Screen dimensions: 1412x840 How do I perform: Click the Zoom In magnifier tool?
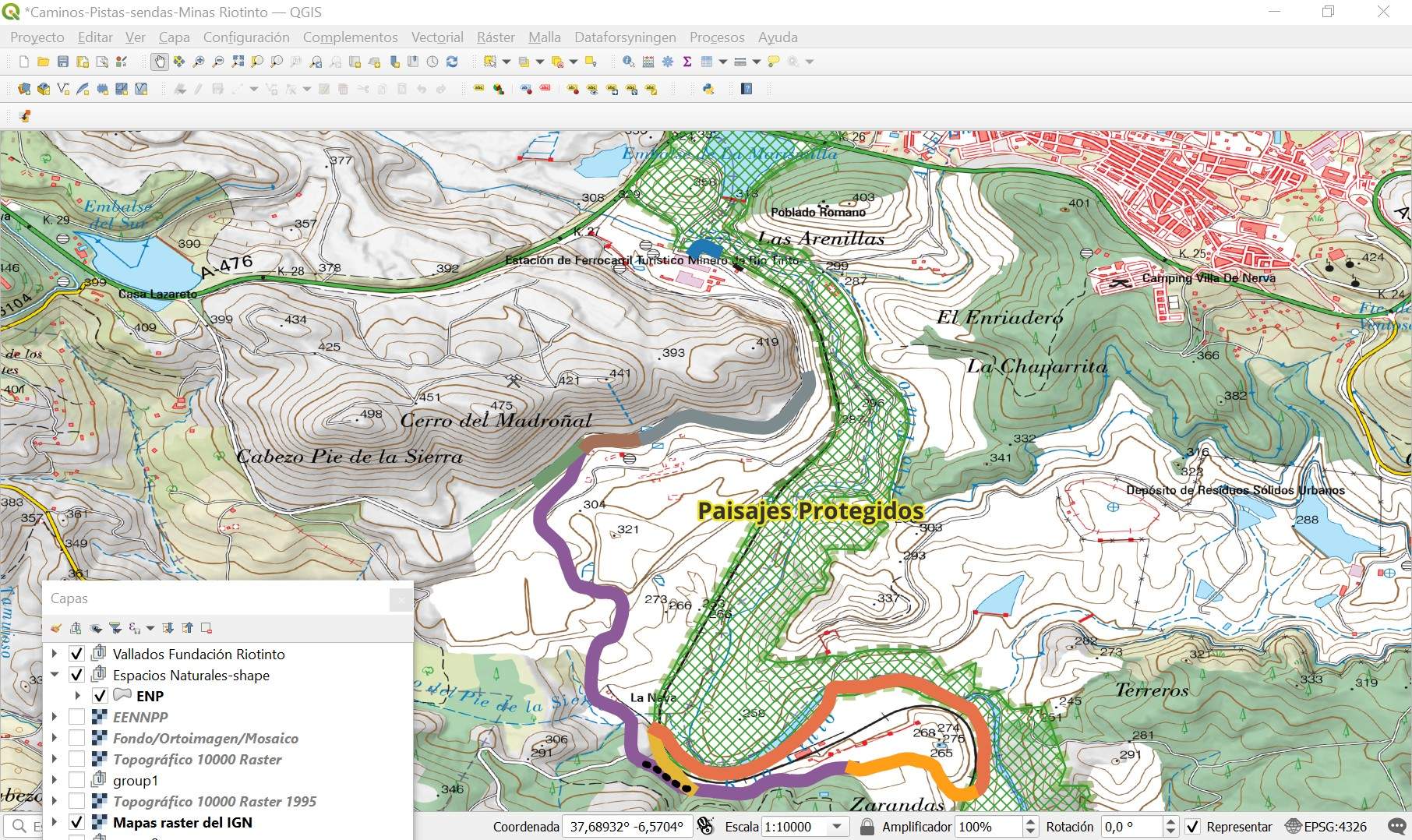coord(199,62)
